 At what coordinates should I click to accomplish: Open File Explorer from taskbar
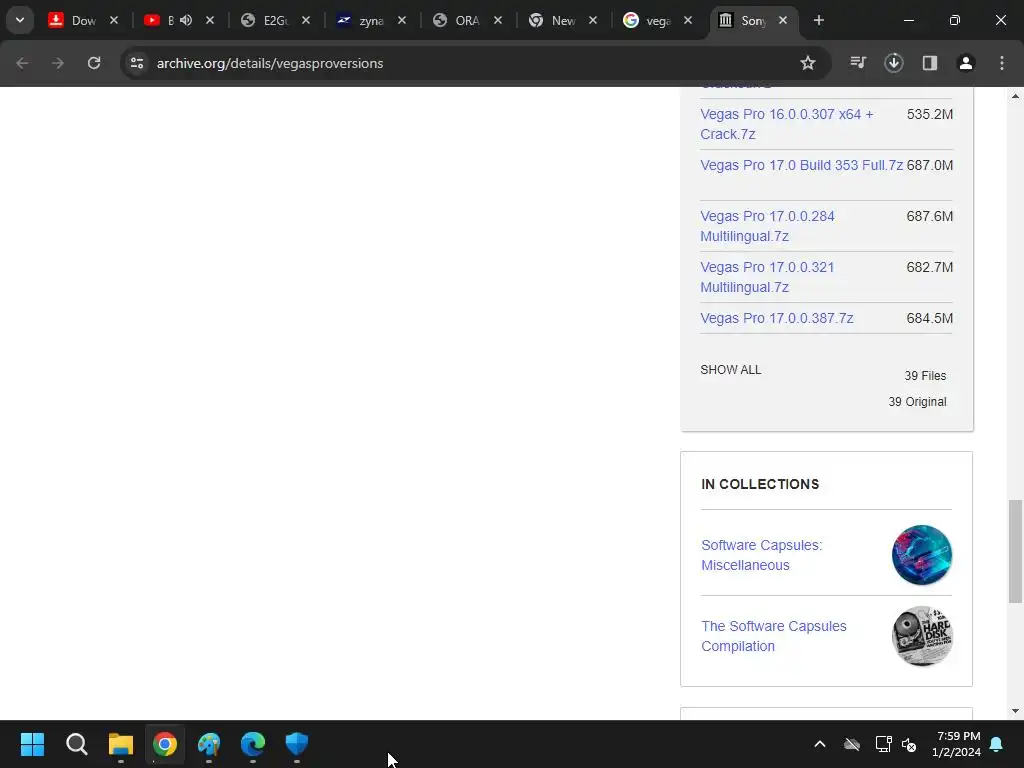(x=121, y=744)
